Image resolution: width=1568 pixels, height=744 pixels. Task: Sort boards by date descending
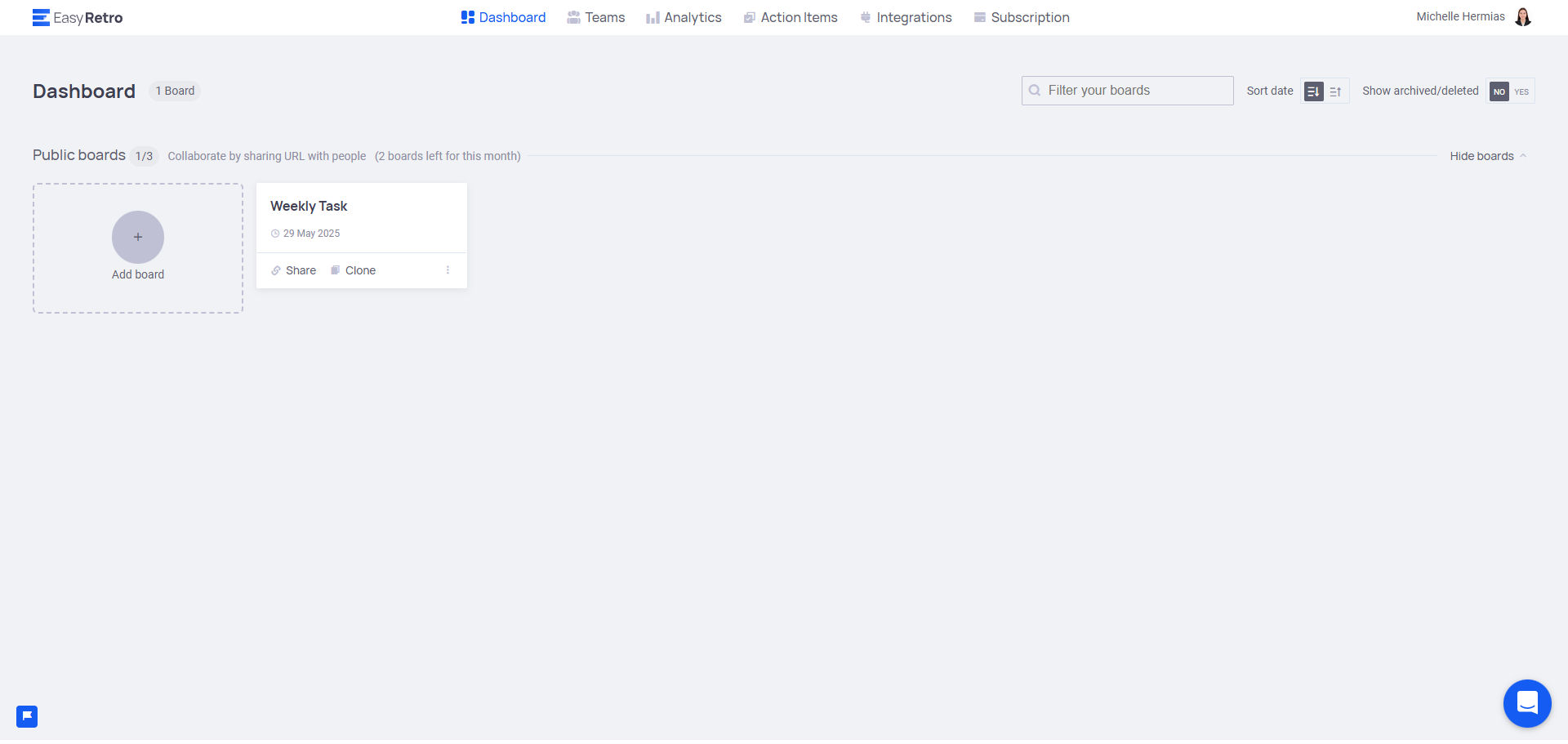point(1313,91)
